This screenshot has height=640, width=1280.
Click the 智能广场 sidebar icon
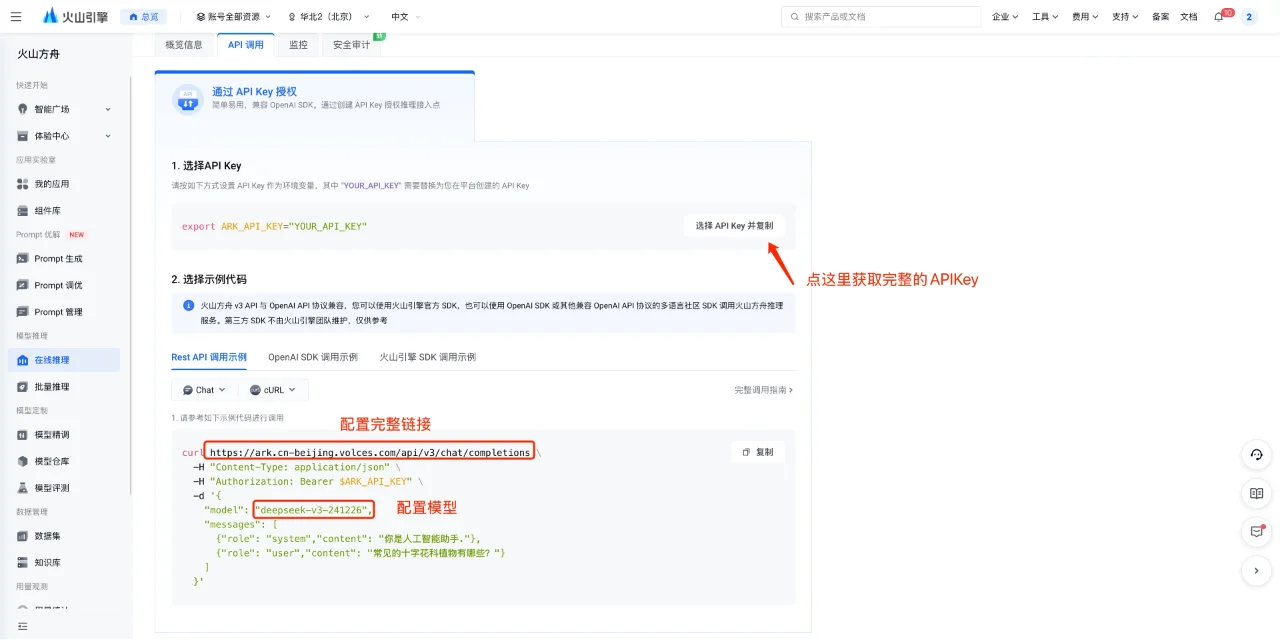click(x=23, y=109)
